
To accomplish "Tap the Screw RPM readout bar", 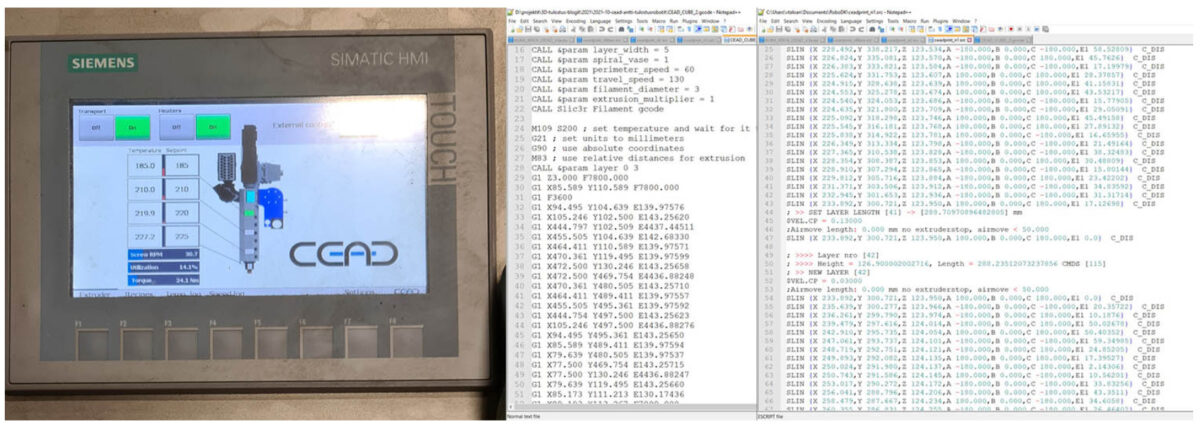I will coord(166,255).
